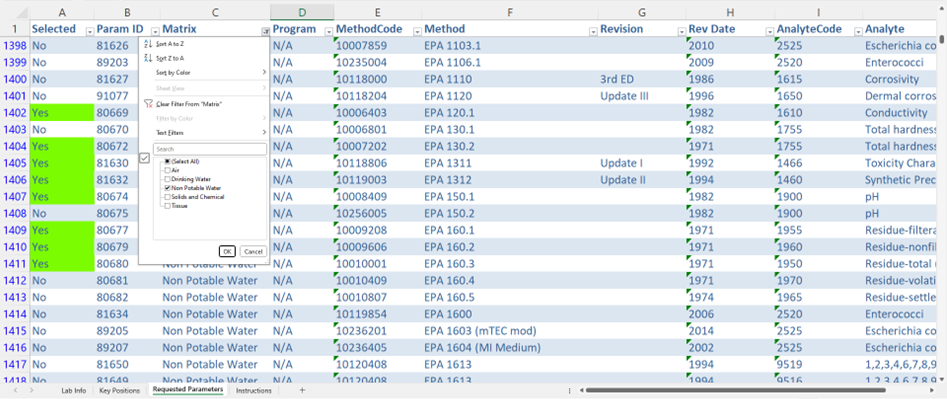Click cell 10235004 in MethodCode
947x399 pixels.
[x=378, y=62]
